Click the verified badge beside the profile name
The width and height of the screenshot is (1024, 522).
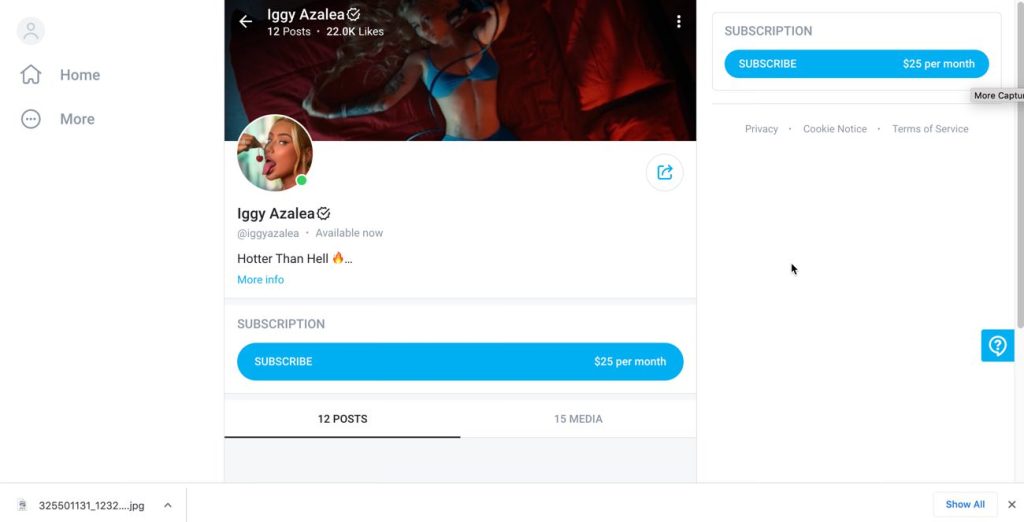point(324,213)
